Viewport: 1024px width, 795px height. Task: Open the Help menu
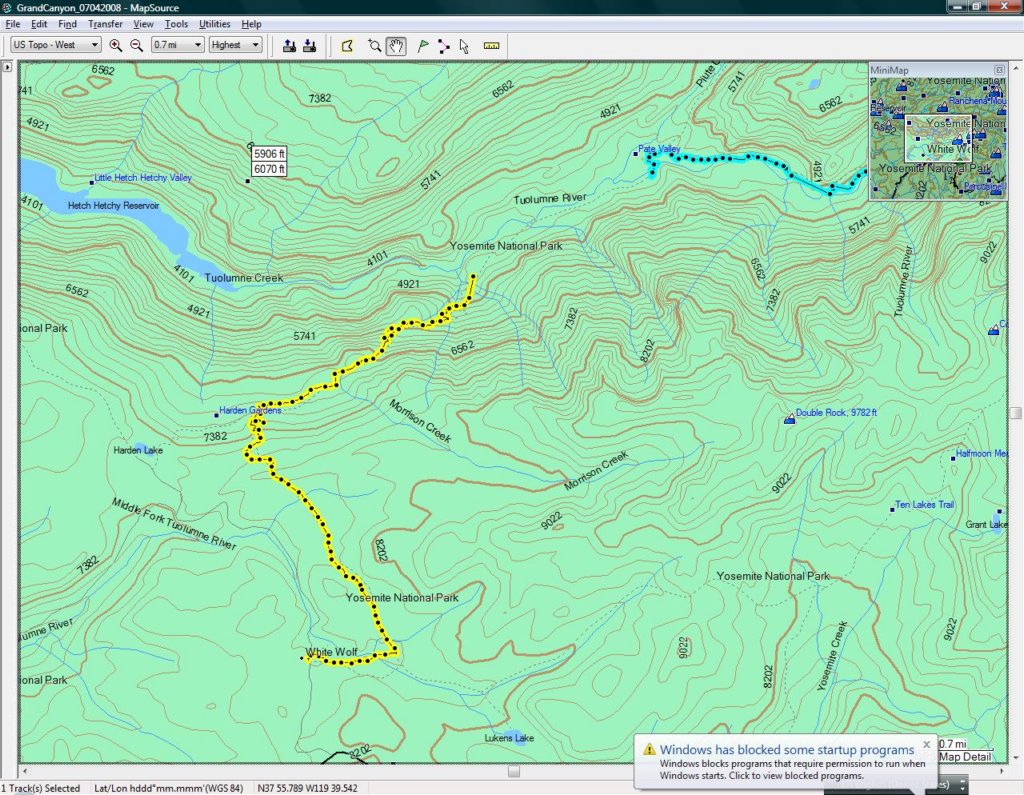tap(251, 24)
